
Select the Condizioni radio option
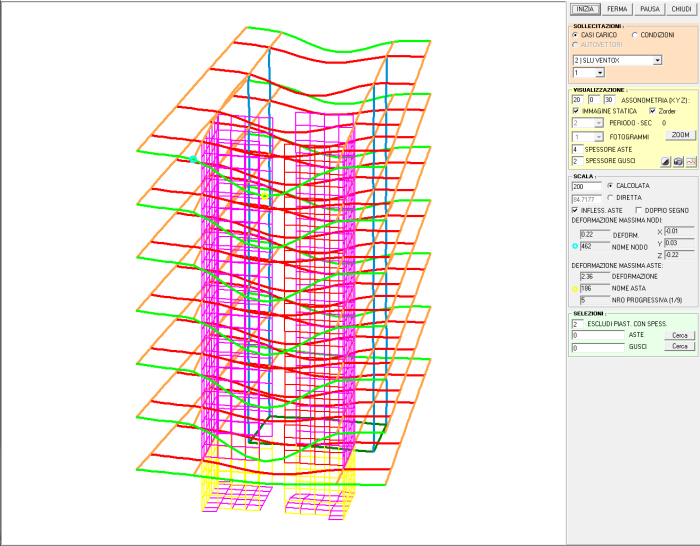coord(634,35)
